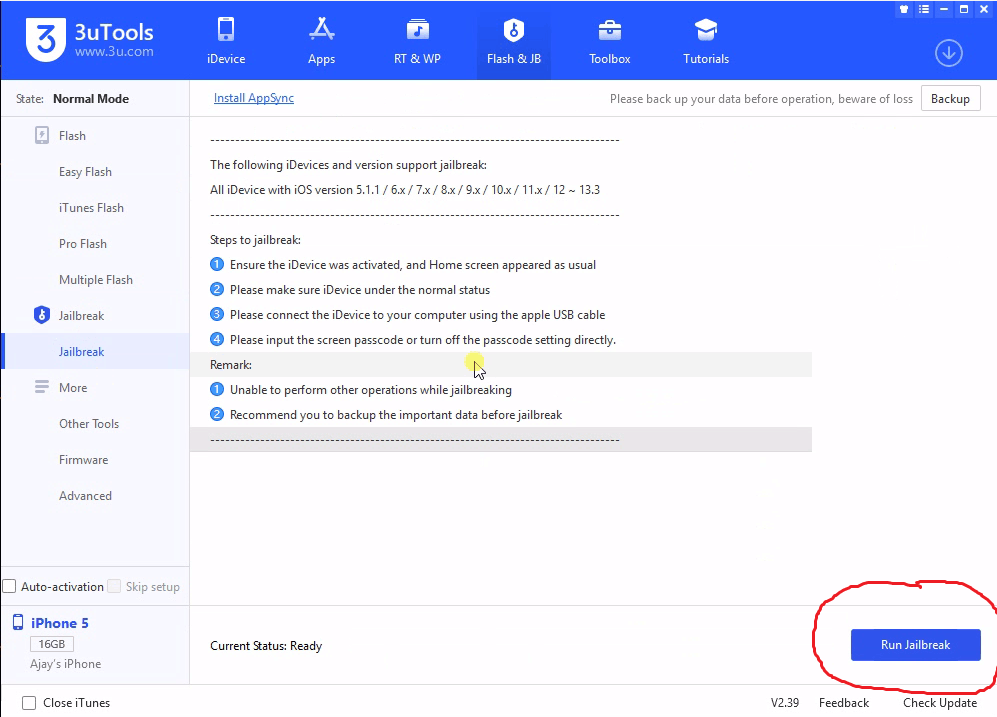Open Pro Flash in sidebar

point(83,243)
